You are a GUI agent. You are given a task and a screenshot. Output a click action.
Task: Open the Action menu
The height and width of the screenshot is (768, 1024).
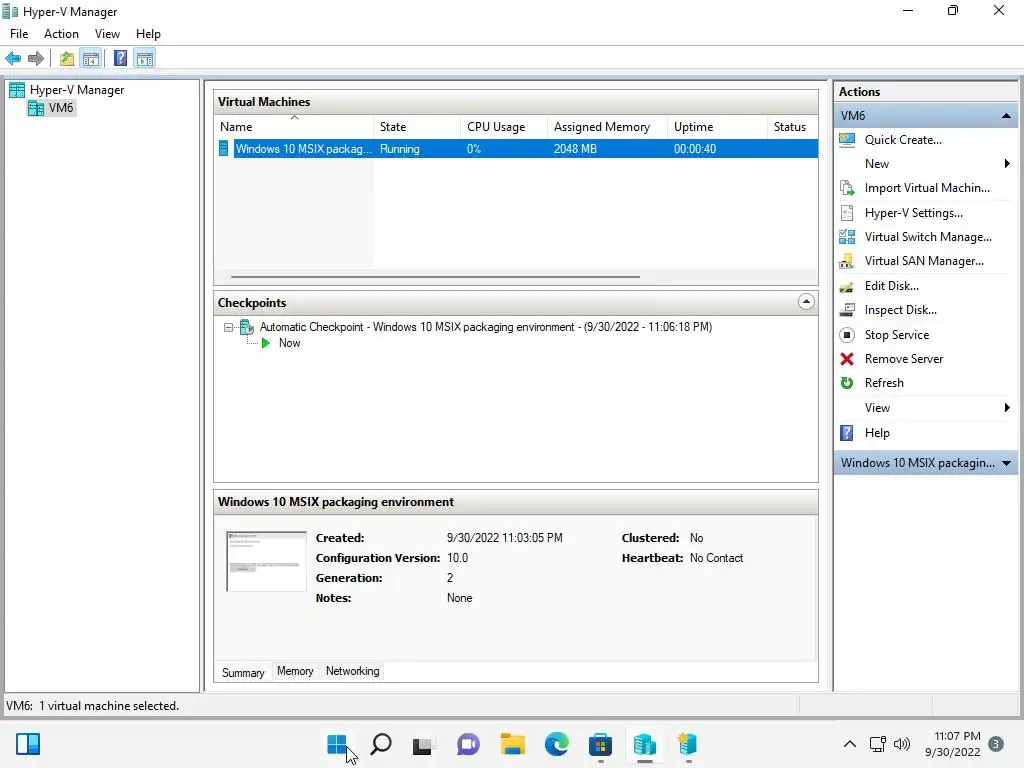click(x=61, y=34)
